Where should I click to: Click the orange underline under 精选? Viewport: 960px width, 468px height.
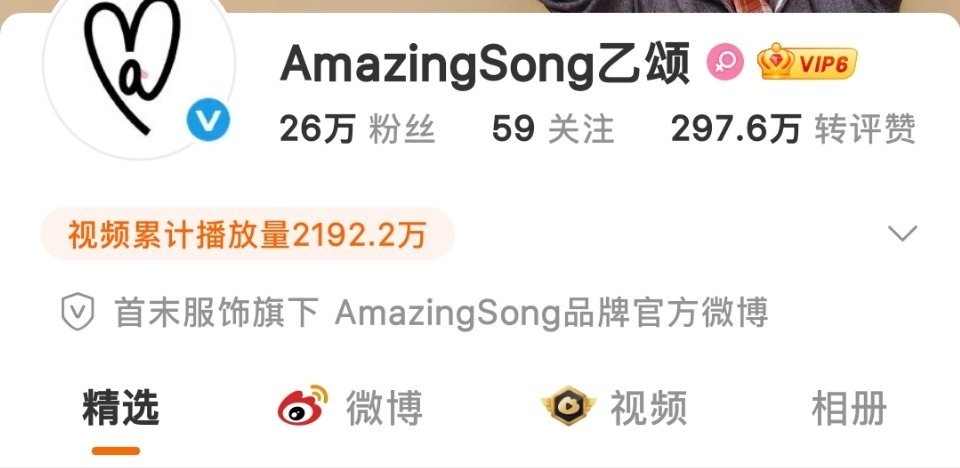[x=116, y=451]
